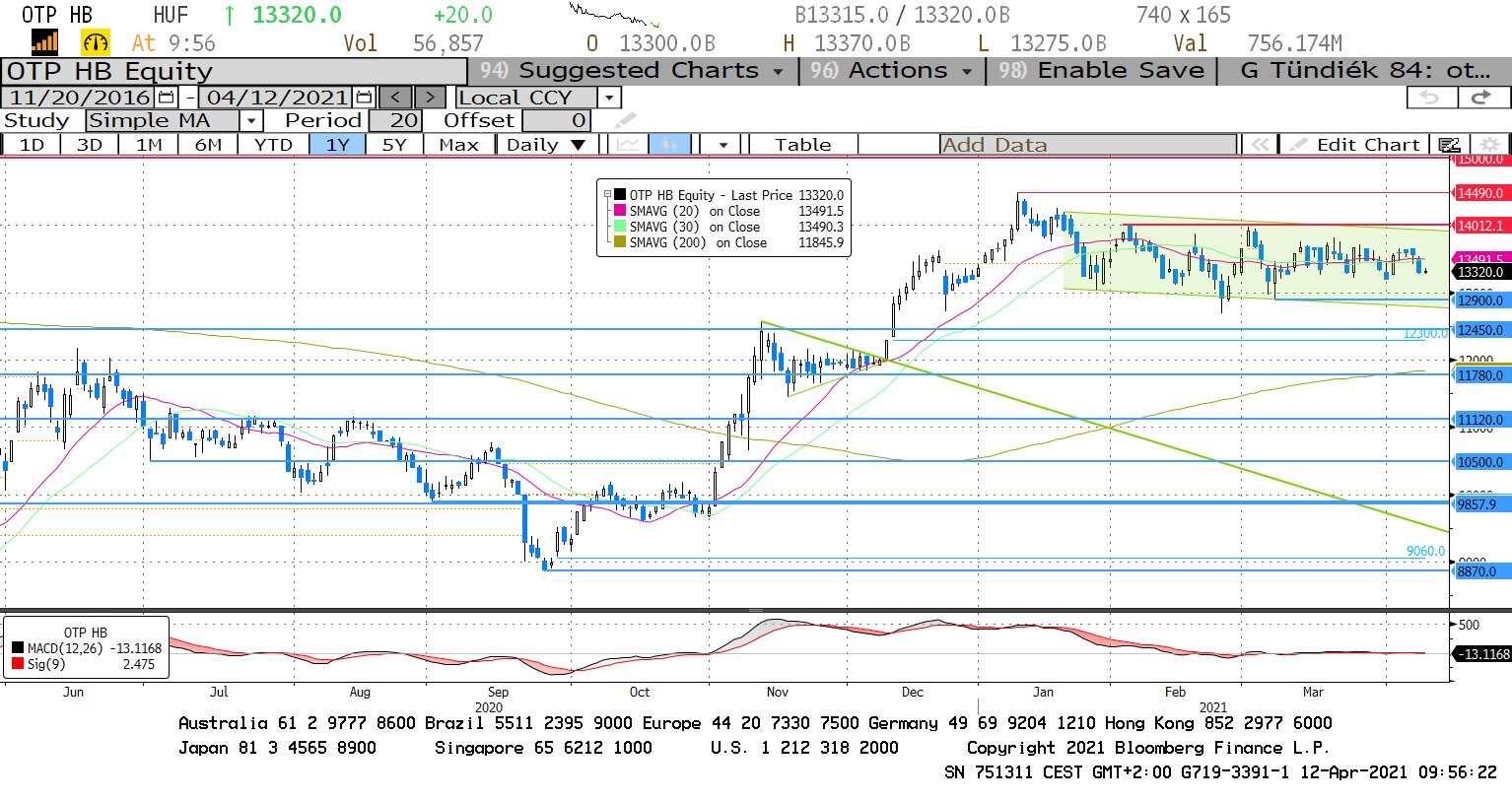Image resolution: width=1512 pixels, height=801 pixels.
Task: Shift date range backward with left arrow
Action: (395, 98)
